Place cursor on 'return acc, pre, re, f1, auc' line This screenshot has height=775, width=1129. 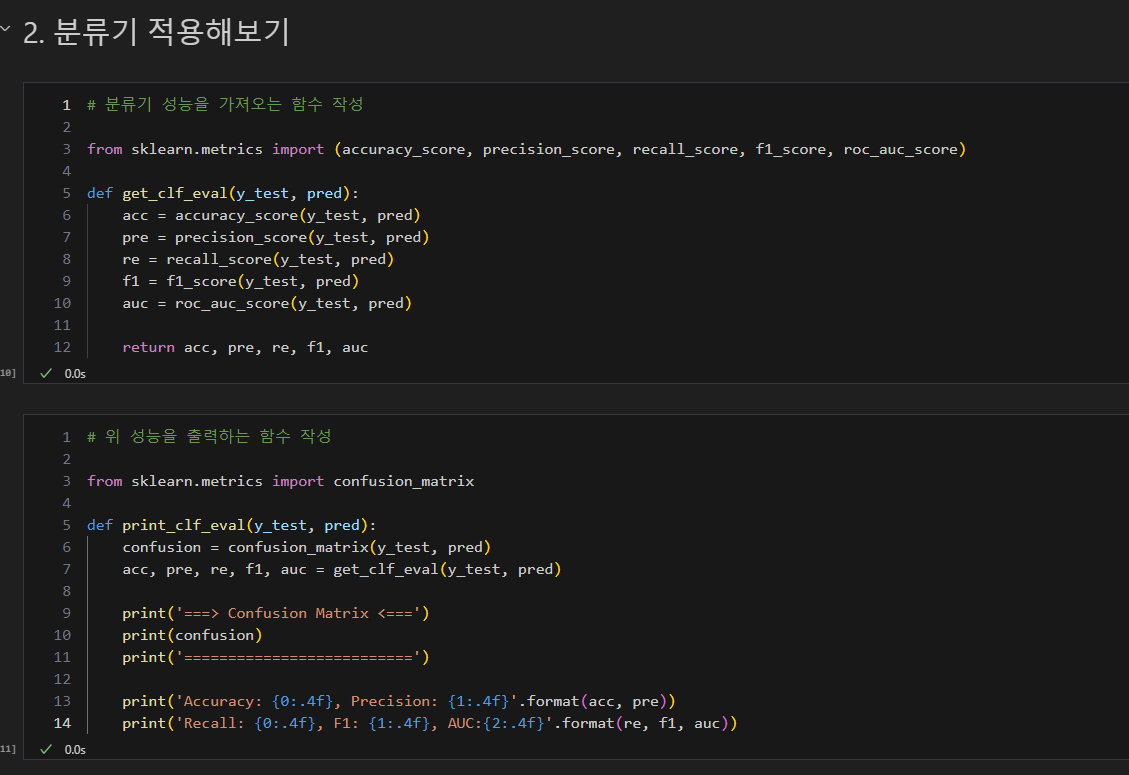(245, 347)
